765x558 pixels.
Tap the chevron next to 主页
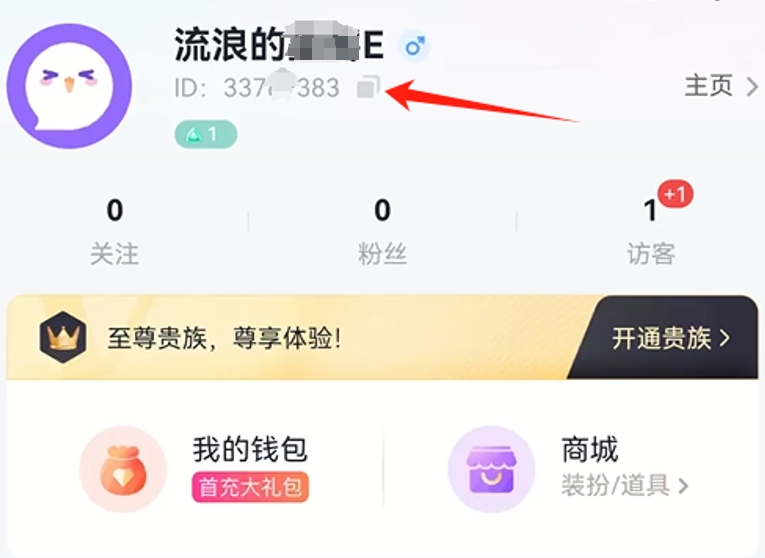pyautogui.click(x=752, y=87)
